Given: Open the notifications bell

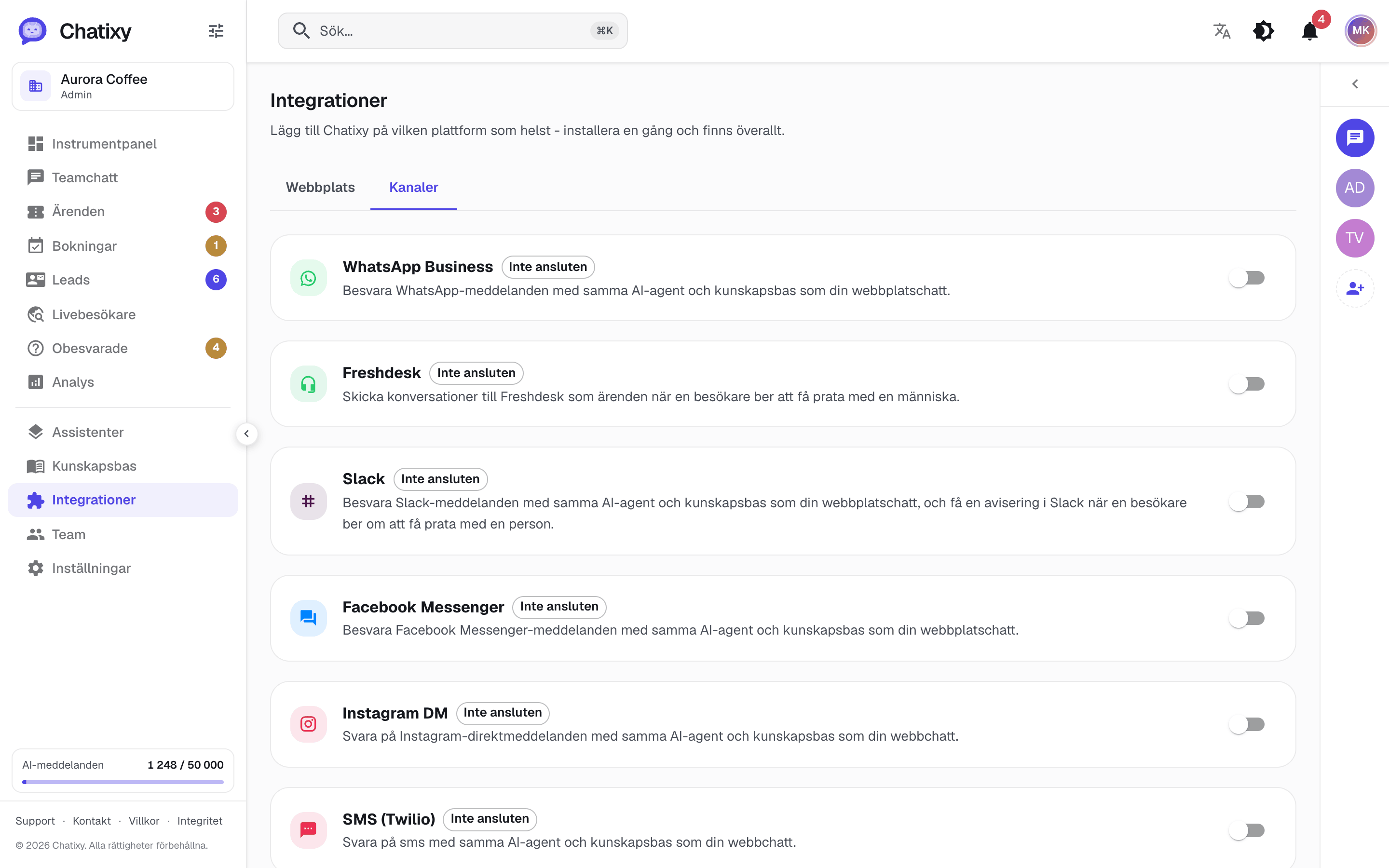Looking at the screenshot, I should tap(1310, 30).
